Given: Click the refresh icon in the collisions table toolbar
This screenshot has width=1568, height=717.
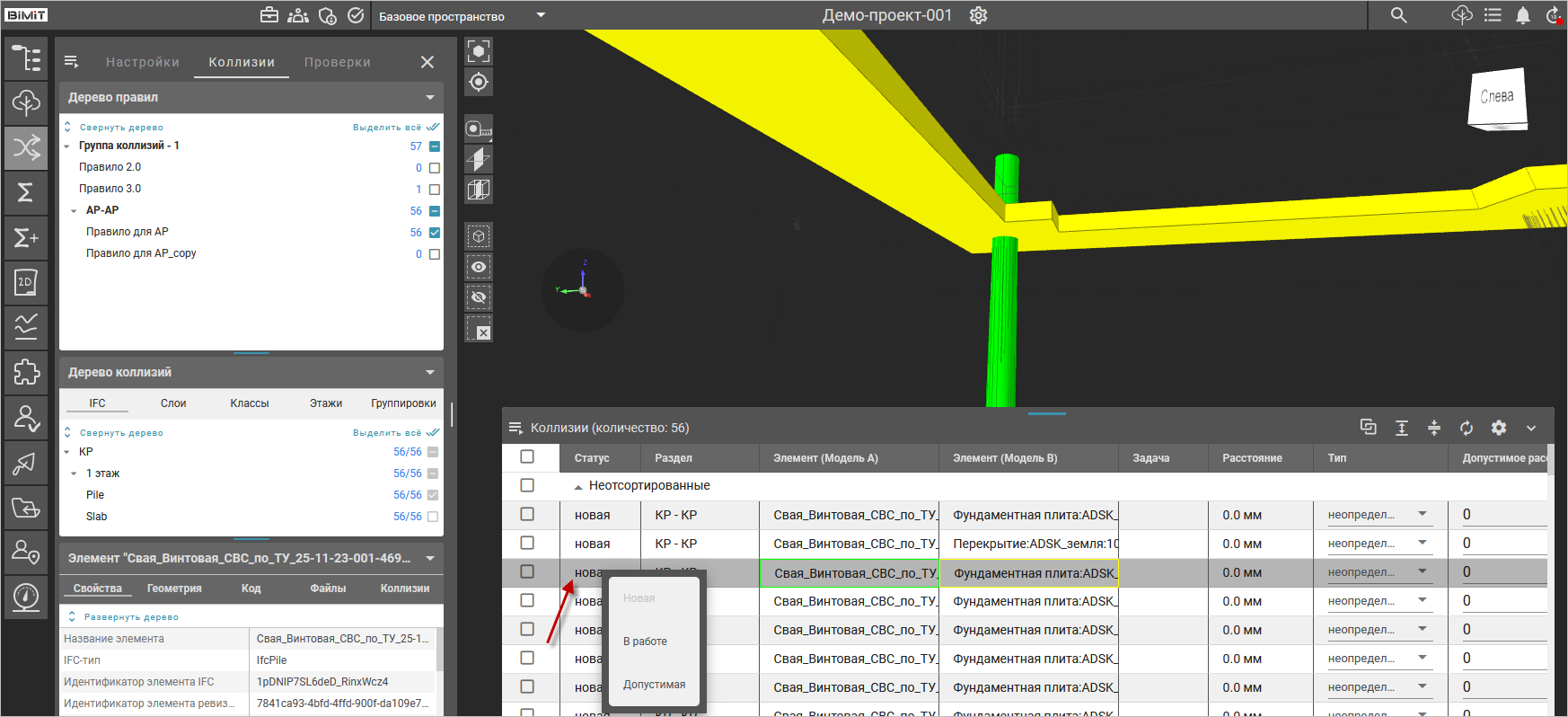Looking at the screenshot, I should coord(1467,428).
